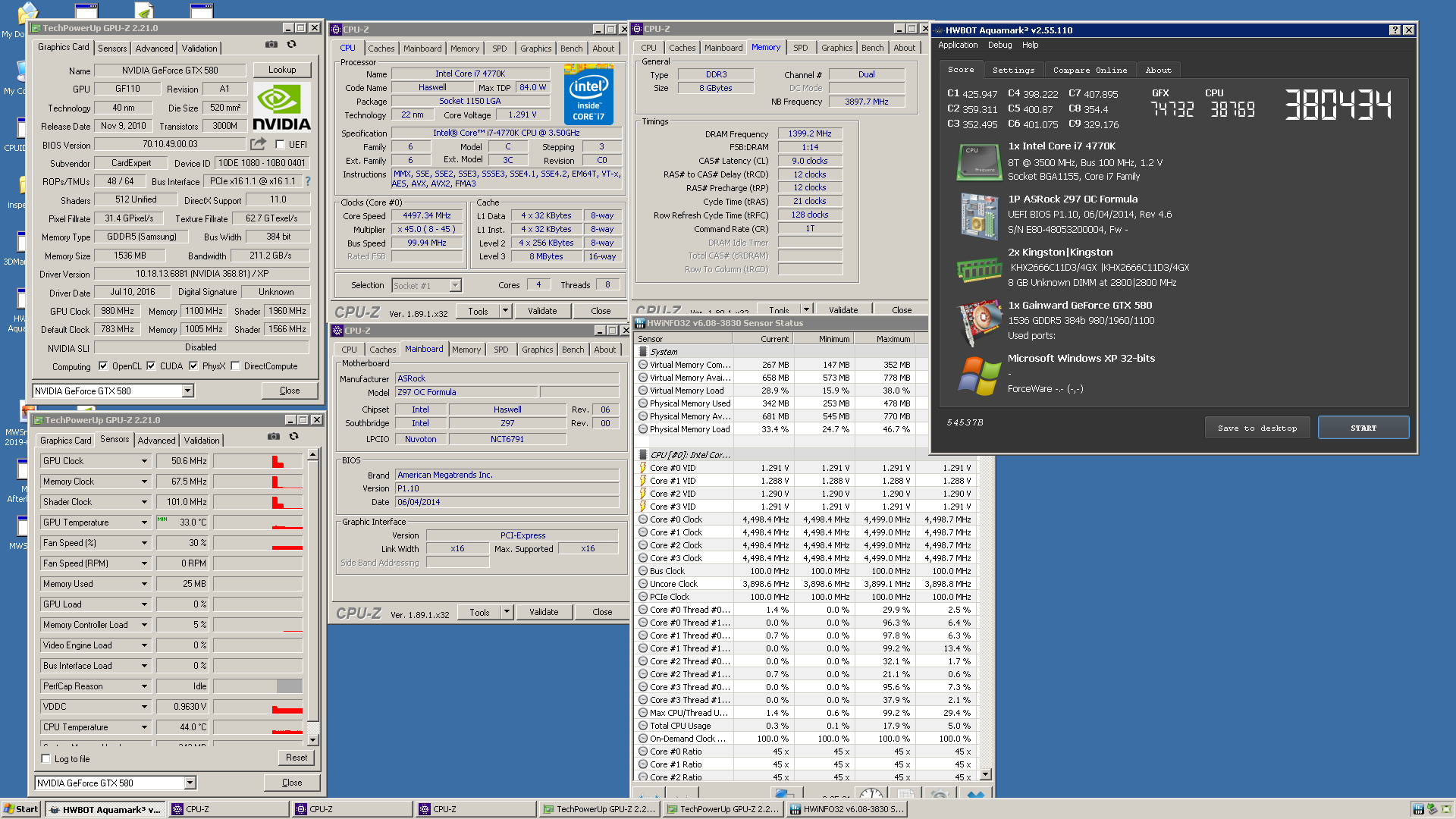
Task: Click Save to desktop in Aquamark
Action: pos(1257,428)
